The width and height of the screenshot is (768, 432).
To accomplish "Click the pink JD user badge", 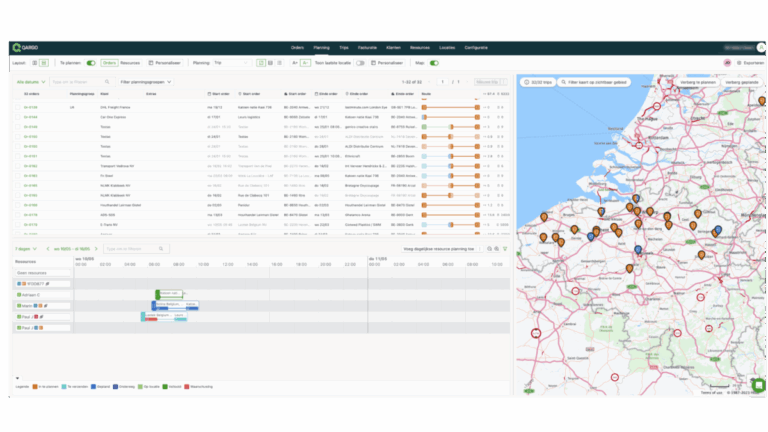I will (727, 63).
